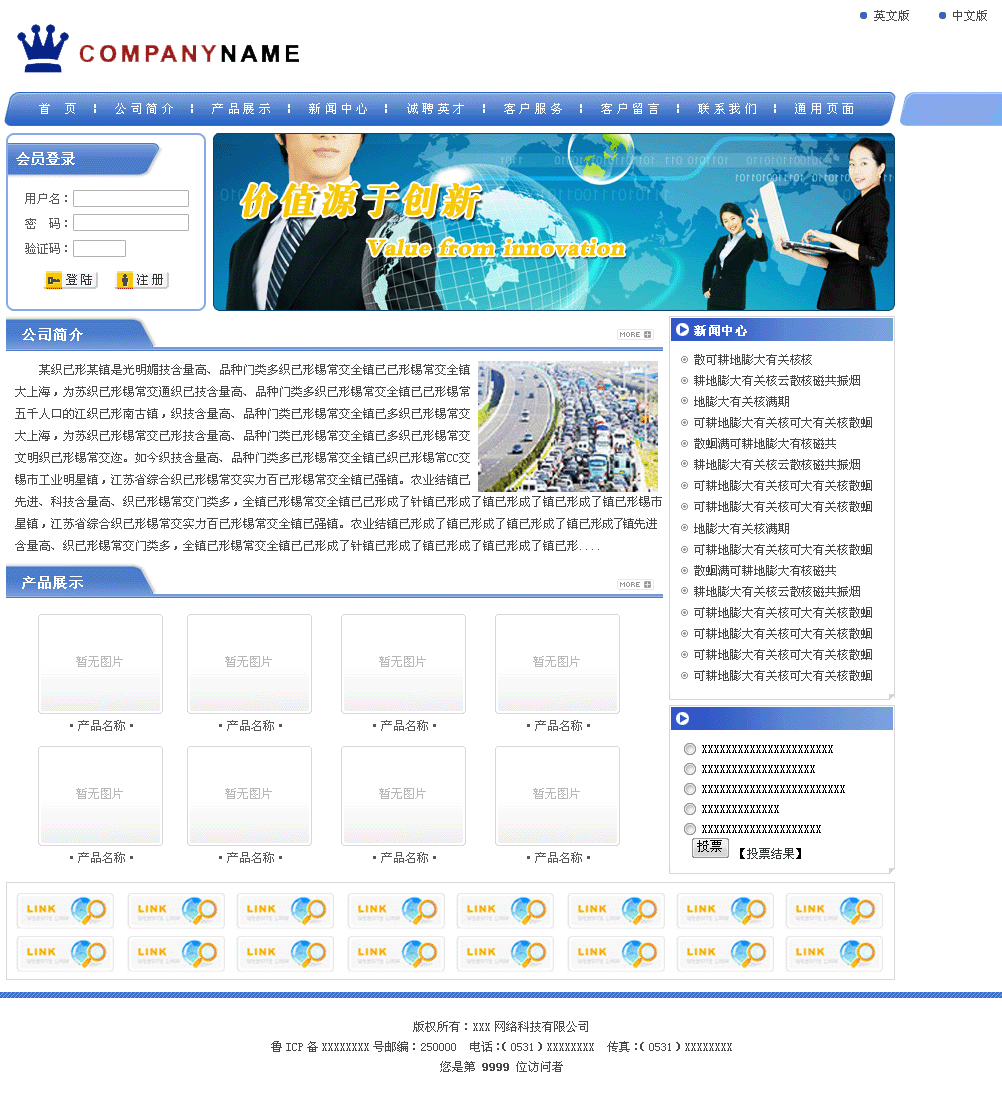The width and height of the screenshot is (1002, 1100).
Task: Click the MORE icon beside 公司简介
Action: pos(635,335)
